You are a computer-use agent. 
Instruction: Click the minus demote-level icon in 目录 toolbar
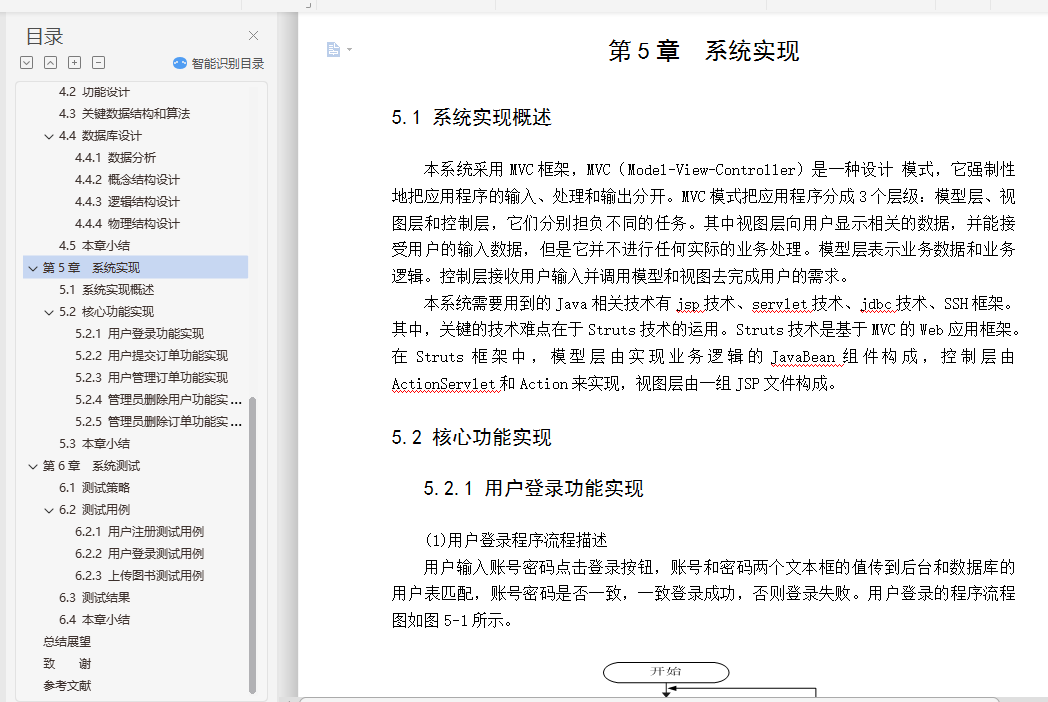pos(99,63)
